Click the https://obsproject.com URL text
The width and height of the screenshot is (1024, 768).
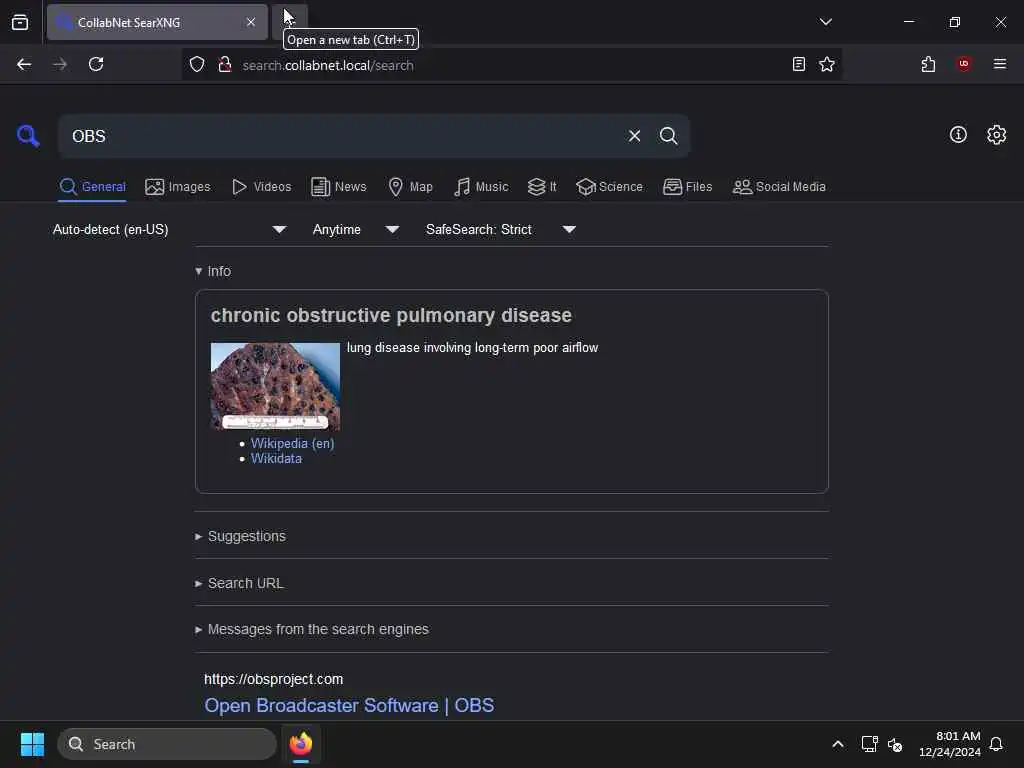coord(274,679)
